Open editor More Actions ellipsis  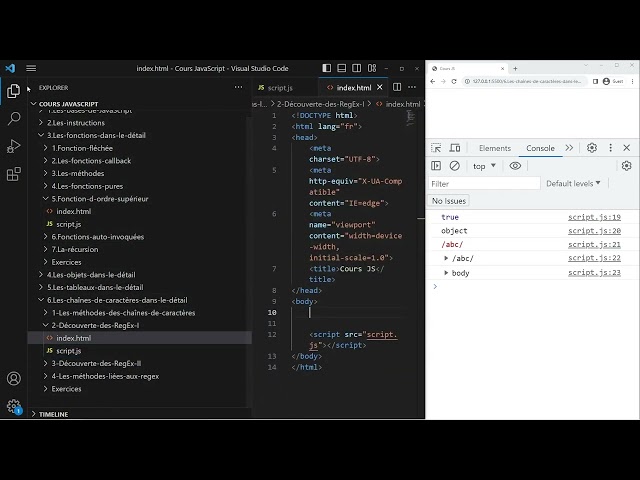click(x=412, y=87)
